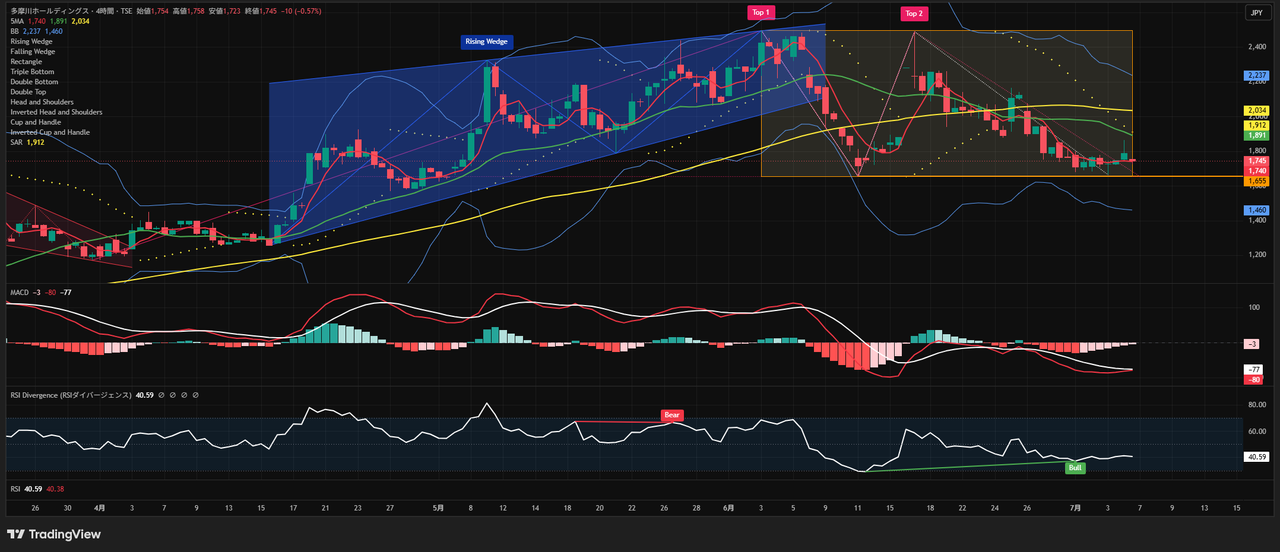
Task: Click the Top 2 pattern marker
Action: click(x=913, y=13)
